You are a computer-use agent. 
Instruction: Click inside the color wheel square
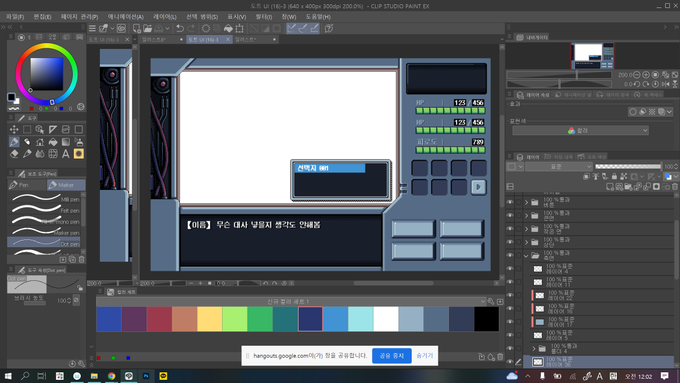[46, 74]
